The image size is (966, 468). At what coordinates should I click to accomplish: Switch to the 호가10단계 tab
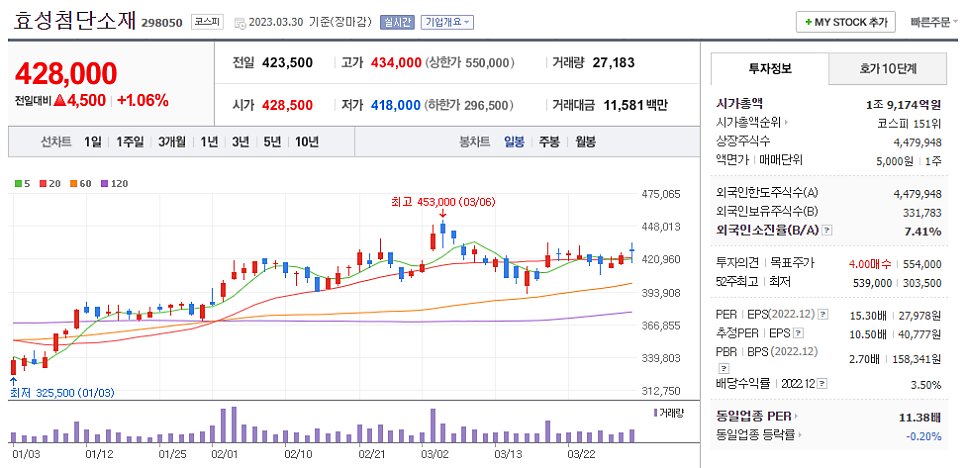(x=888, y=68)
